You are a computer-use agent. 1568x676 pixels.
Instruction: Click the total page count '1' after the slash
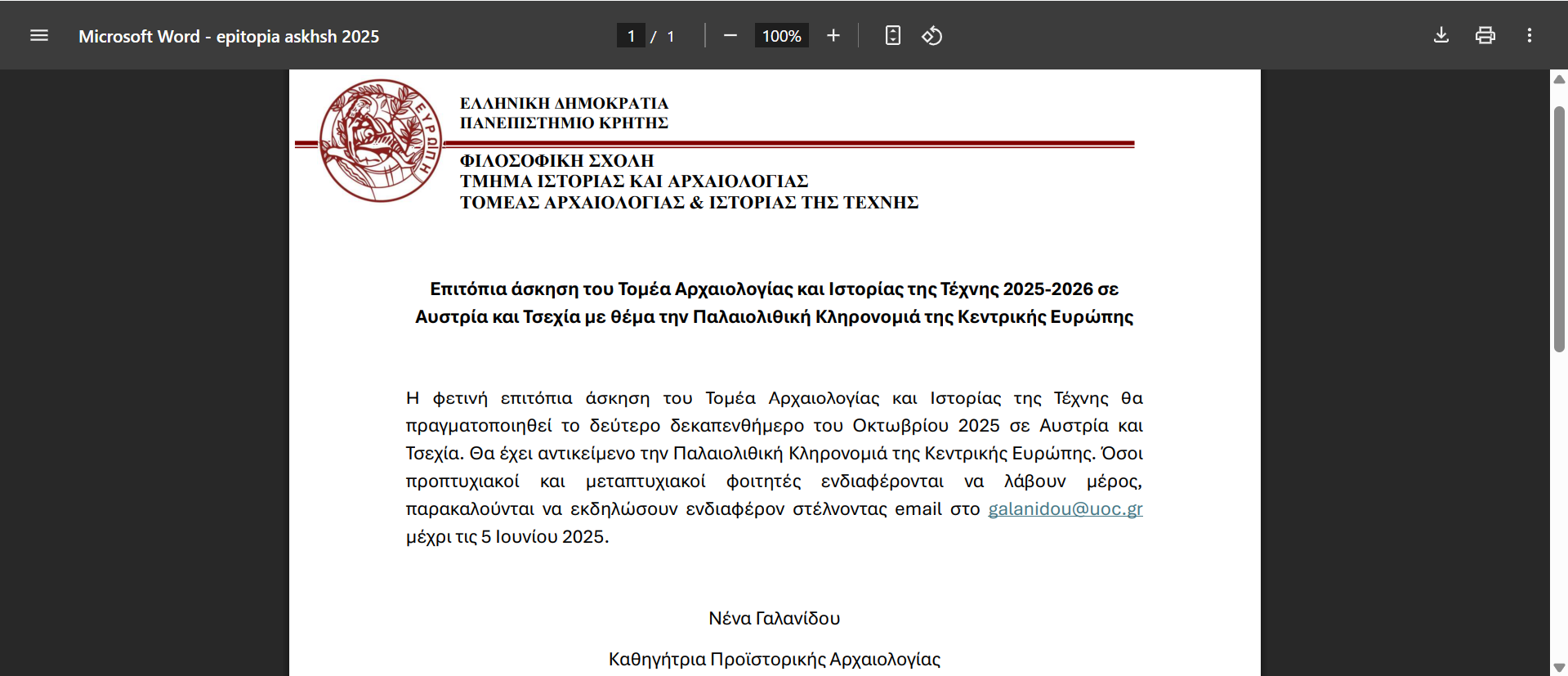tap(671, 36)
